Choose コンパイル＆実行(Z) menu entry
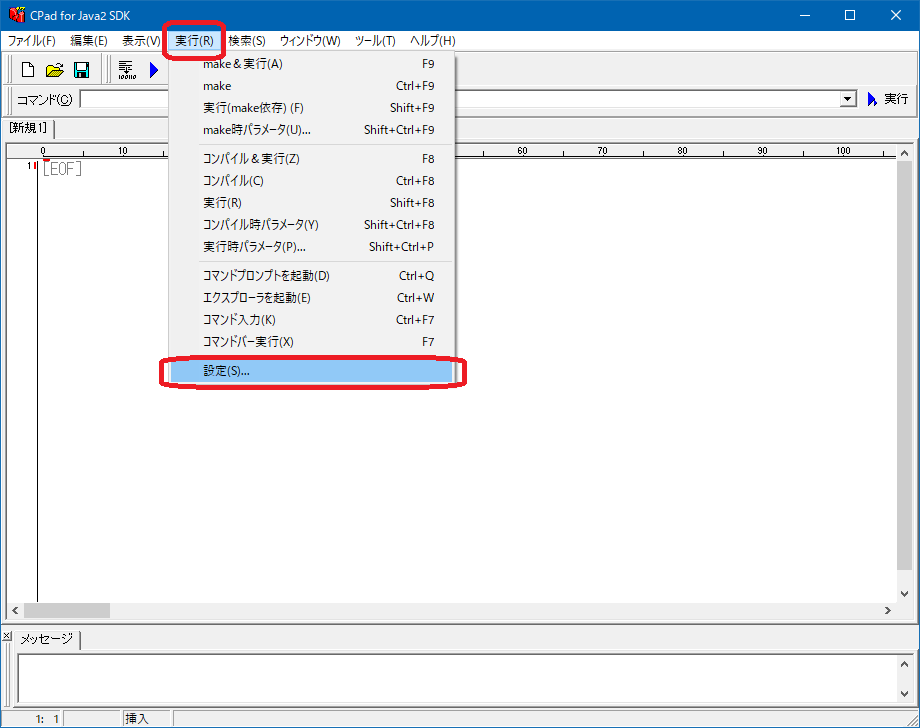Screen dimensions: 920x728 point(312,159)
